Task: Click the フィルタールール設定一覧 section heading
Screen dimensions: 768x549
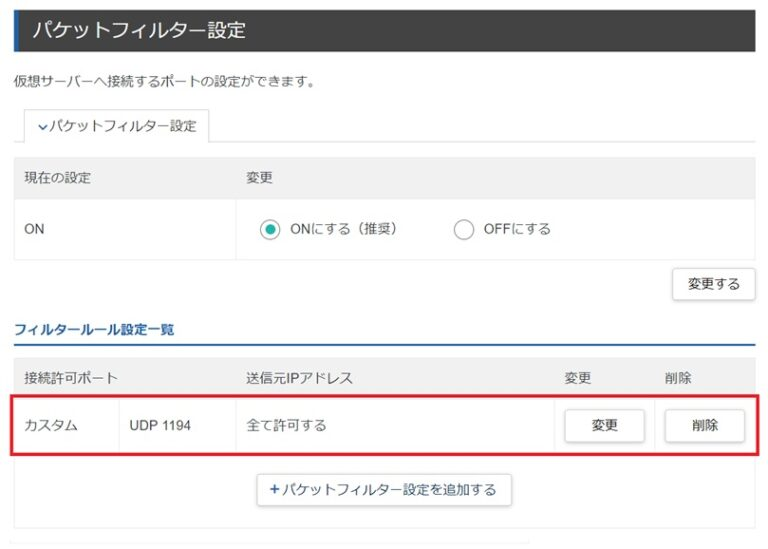Action: tap(94, 329)
